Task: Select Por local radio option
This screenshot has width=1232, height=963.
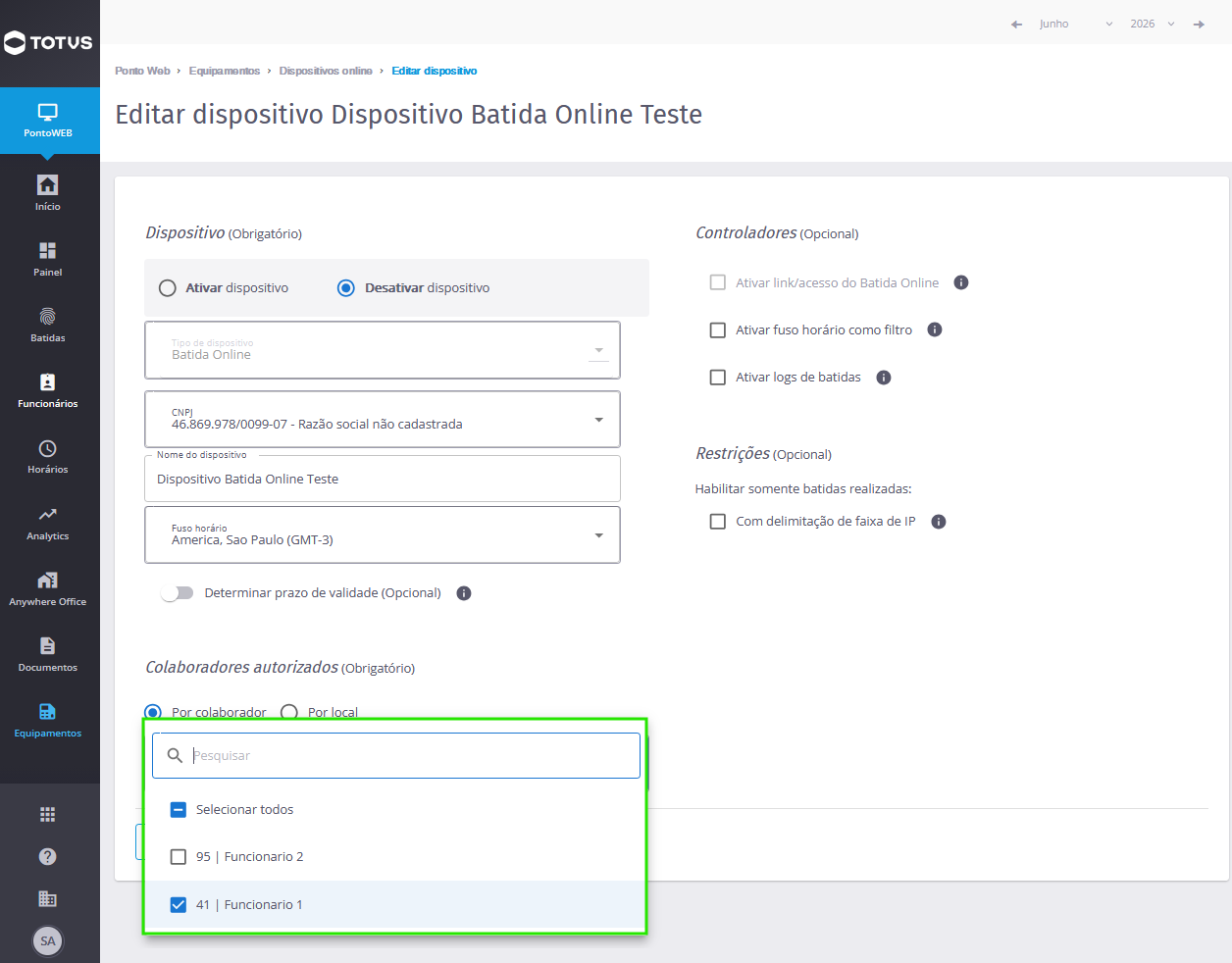Action: pos(289,713)
